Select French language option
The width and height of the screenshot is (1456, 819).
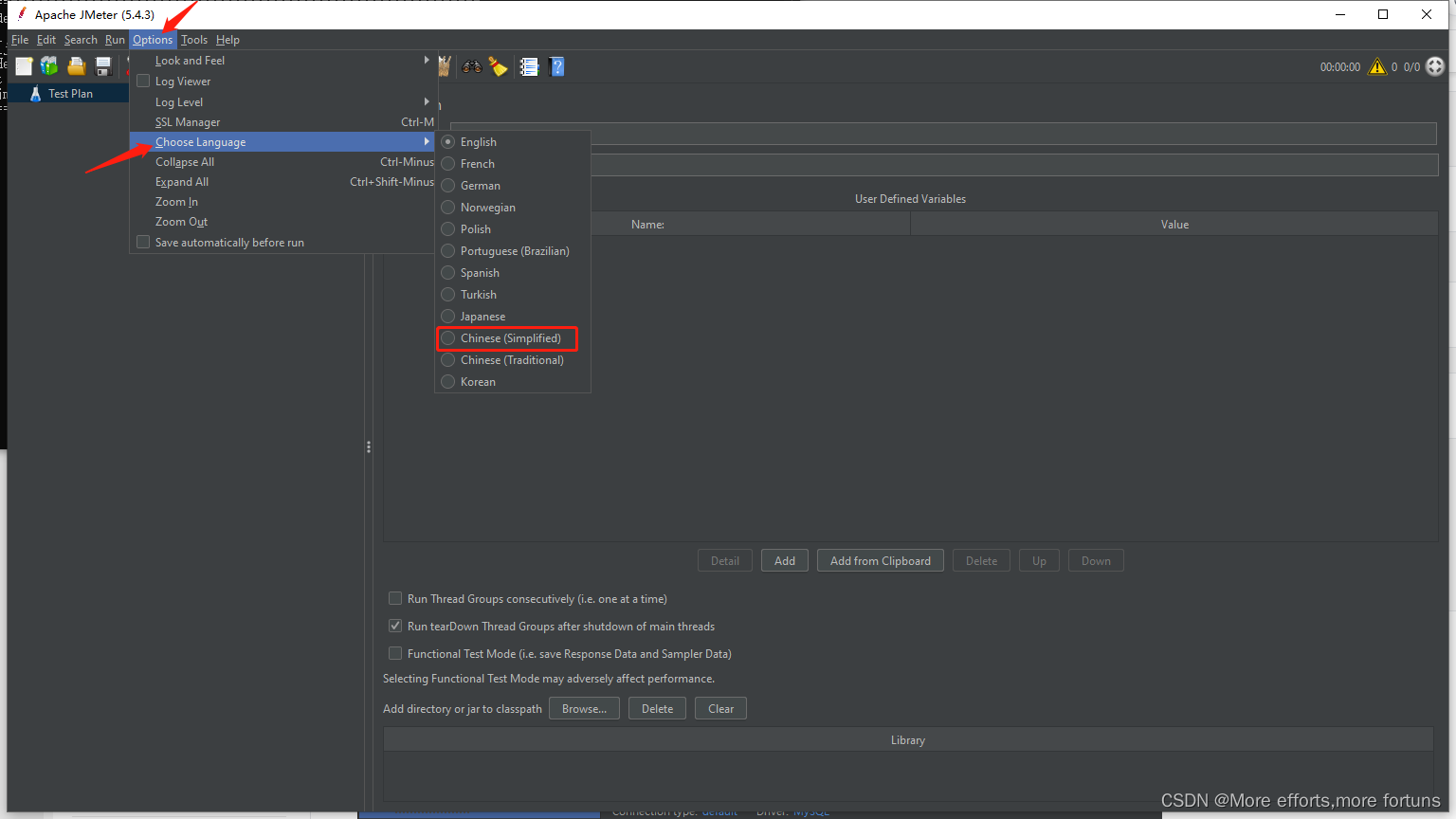pyautogui.click(x=513, y=163)
